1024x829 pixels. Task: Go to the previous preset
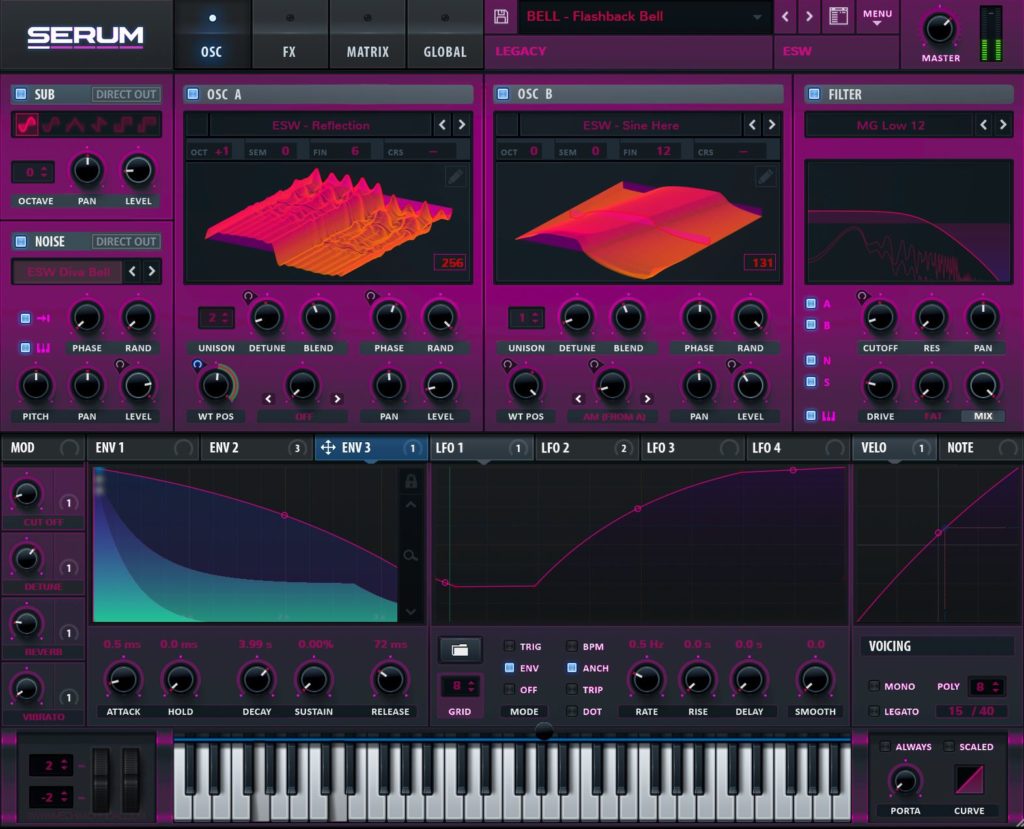point(786,16)
